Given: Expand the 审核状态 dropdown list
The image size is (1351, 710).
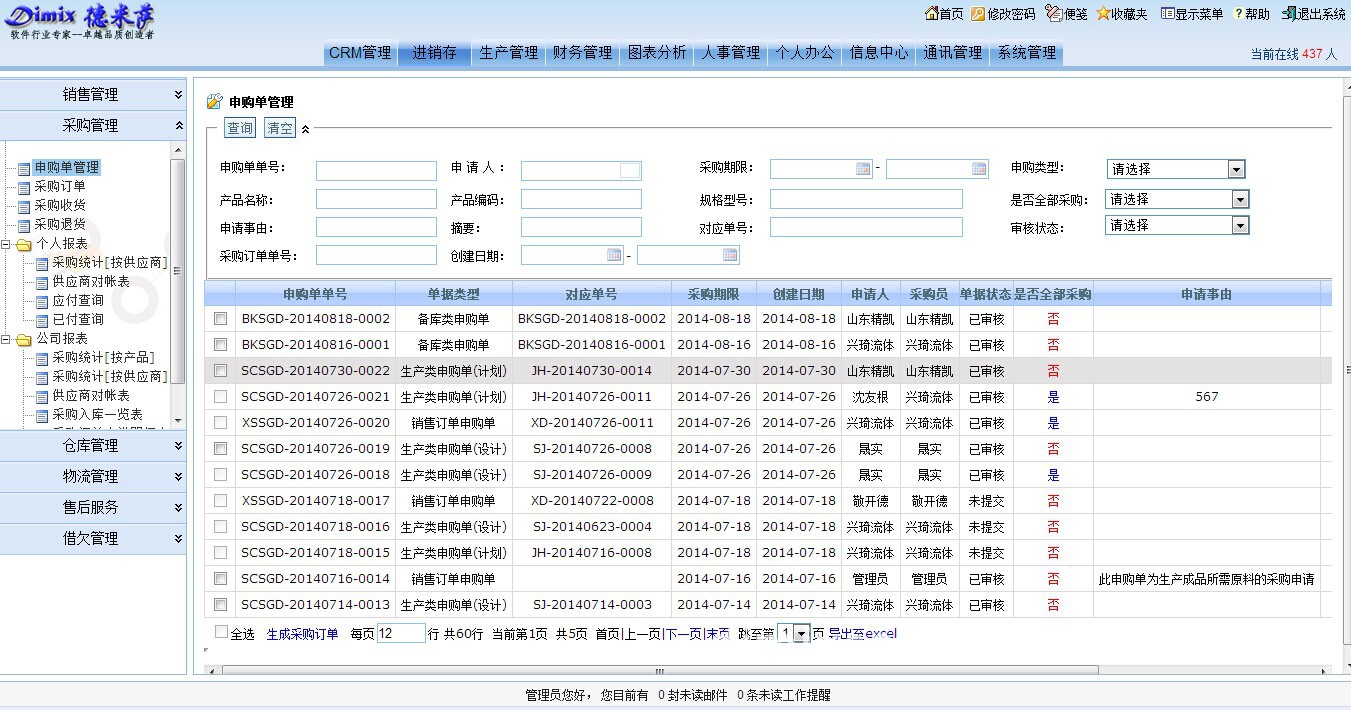Looking at the screenshot, I should [1240, 226].
